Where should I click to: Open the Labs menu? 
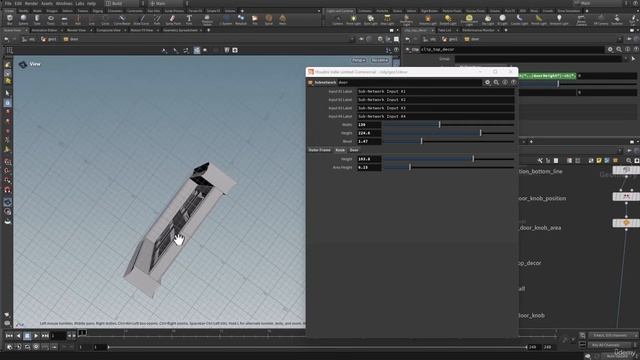click(x=80, y=3)
